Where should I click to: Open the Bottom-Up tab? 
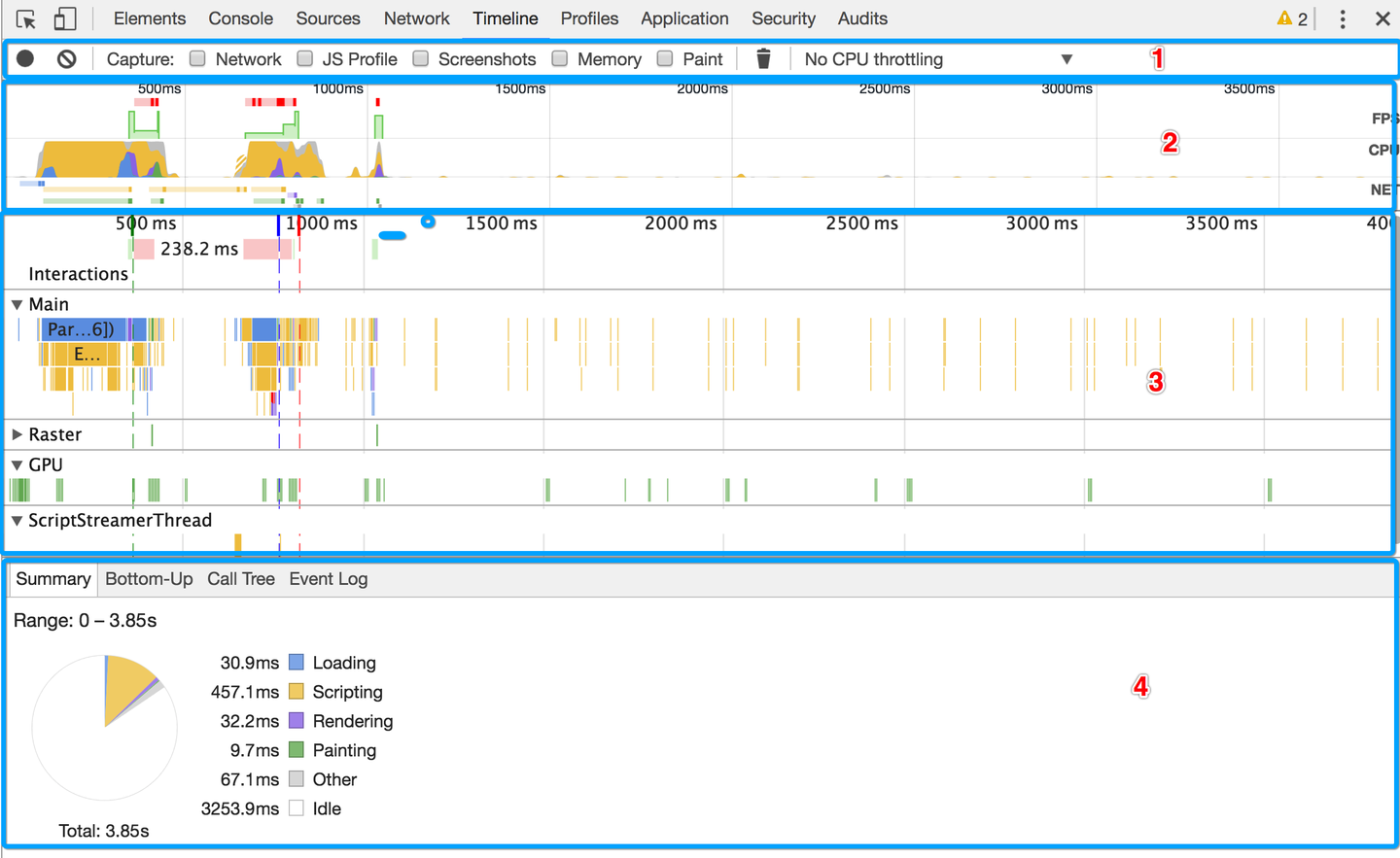click(148, 578)
